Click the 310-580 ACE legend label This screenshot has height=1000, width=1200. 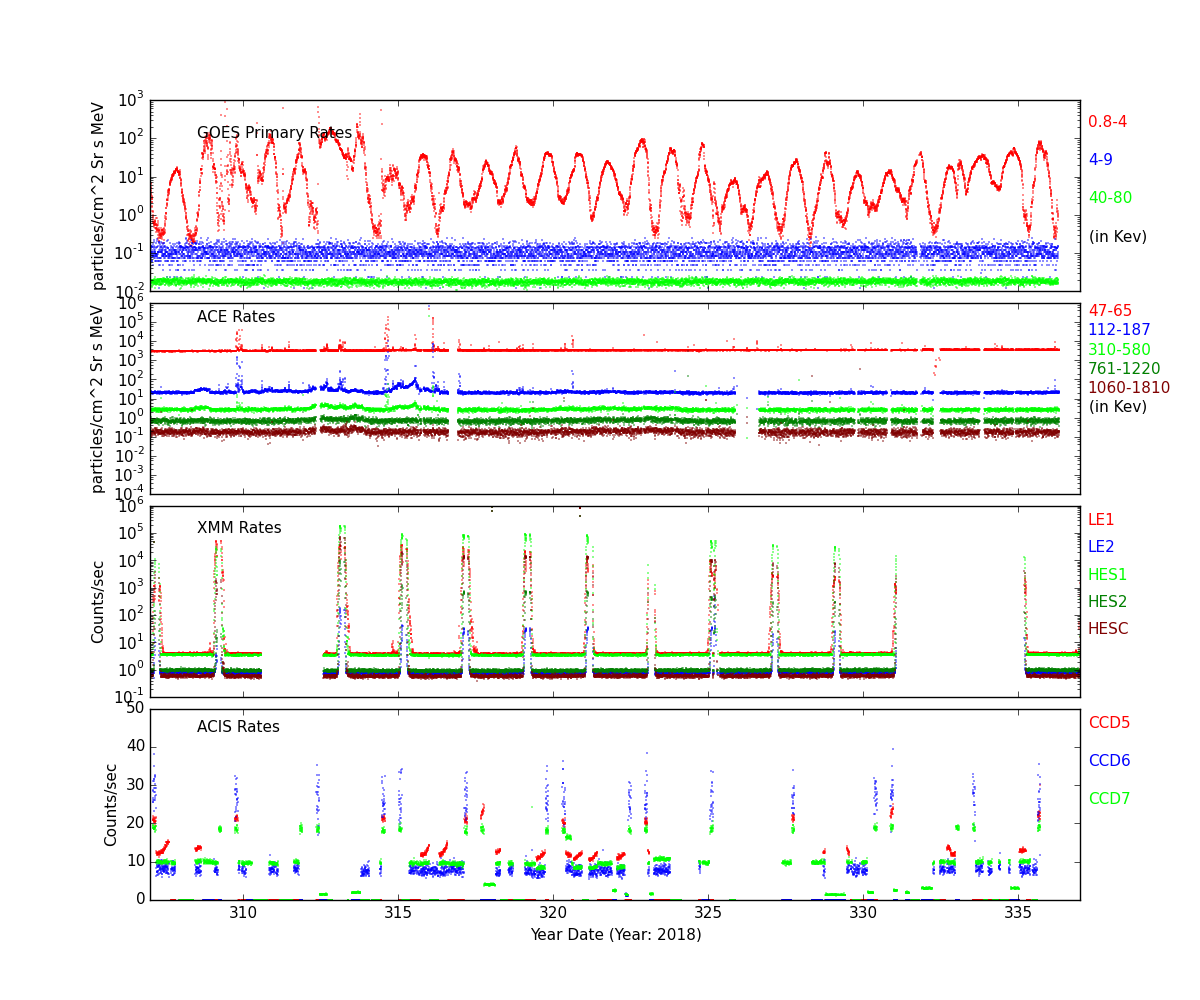click(x=1119, y=350)
